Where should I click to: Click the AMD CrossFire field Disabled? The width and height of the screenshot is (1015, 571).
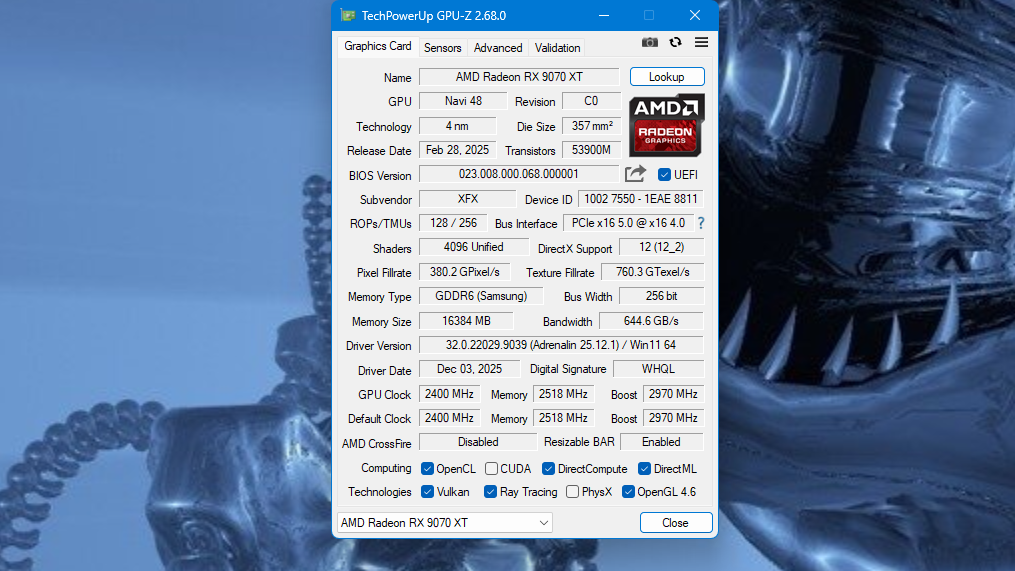coord(478,442)
